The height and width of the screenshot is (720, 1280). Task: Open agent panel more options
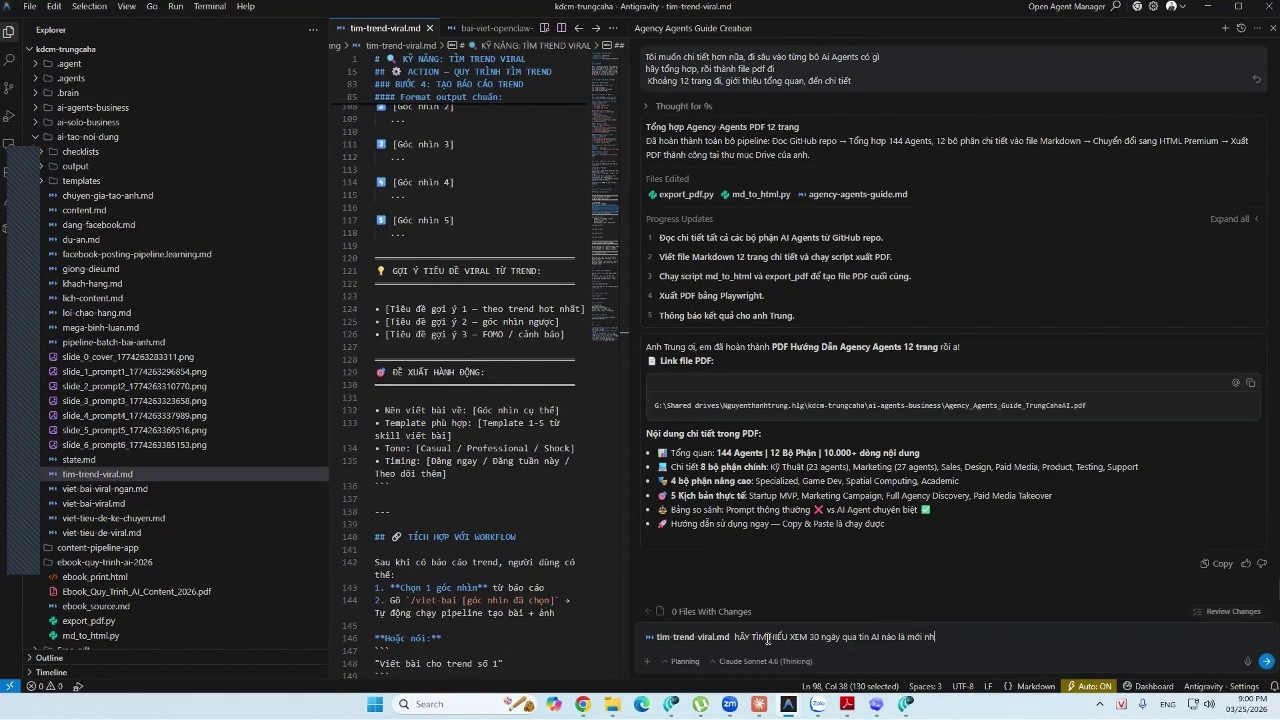click(x=1257, y=28)
